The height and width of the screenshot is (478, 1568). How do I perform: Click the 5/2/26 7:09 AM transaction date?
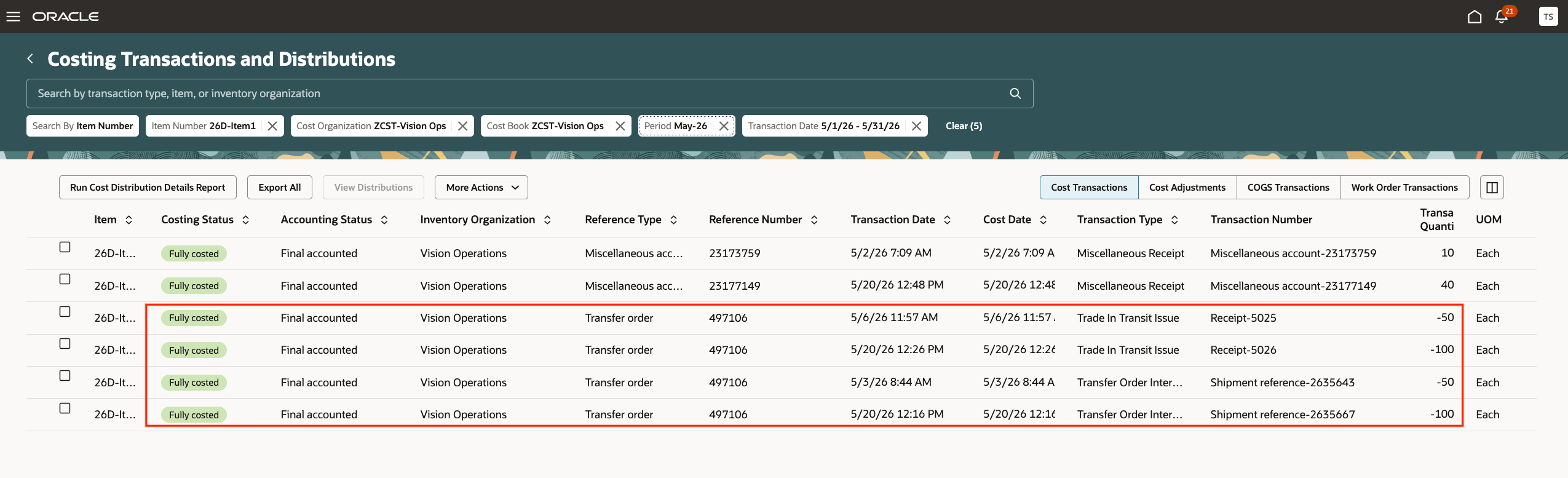pyautogui.click(x=891, y=253)
